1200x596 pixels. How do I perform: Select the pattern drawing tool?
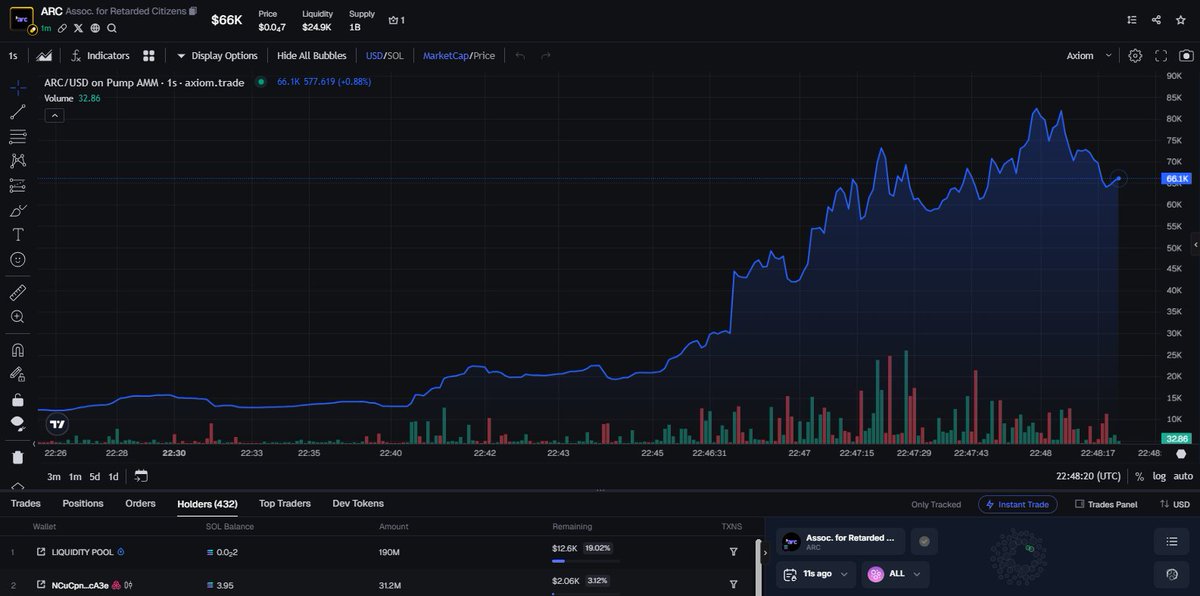pos(18,160)
